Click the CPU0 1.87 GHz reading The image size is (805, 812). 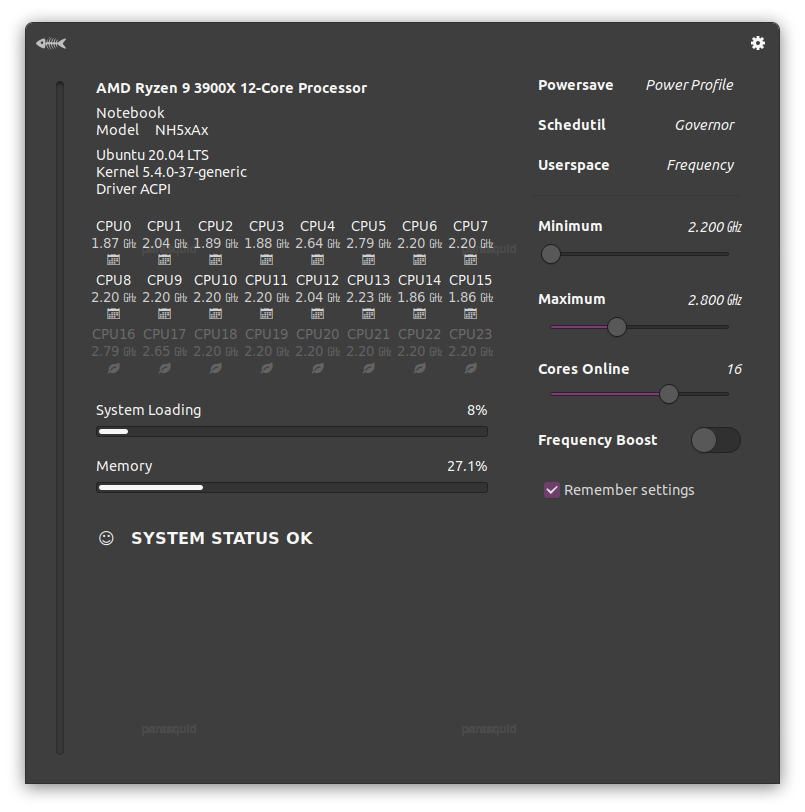(113, 243)
